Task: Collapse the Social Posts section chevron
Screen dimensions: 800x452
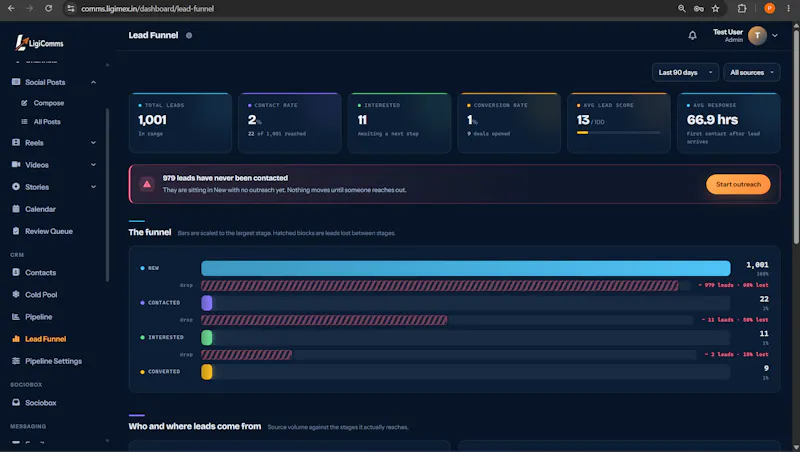Action: [93, 82]
